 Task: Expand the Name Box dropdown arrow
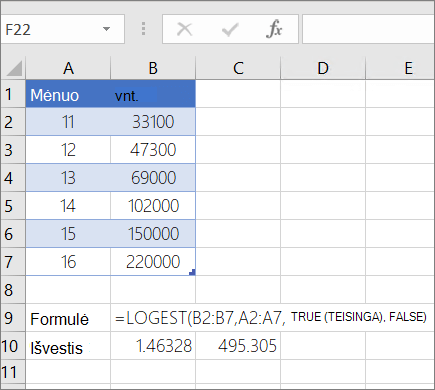point(106,29)
